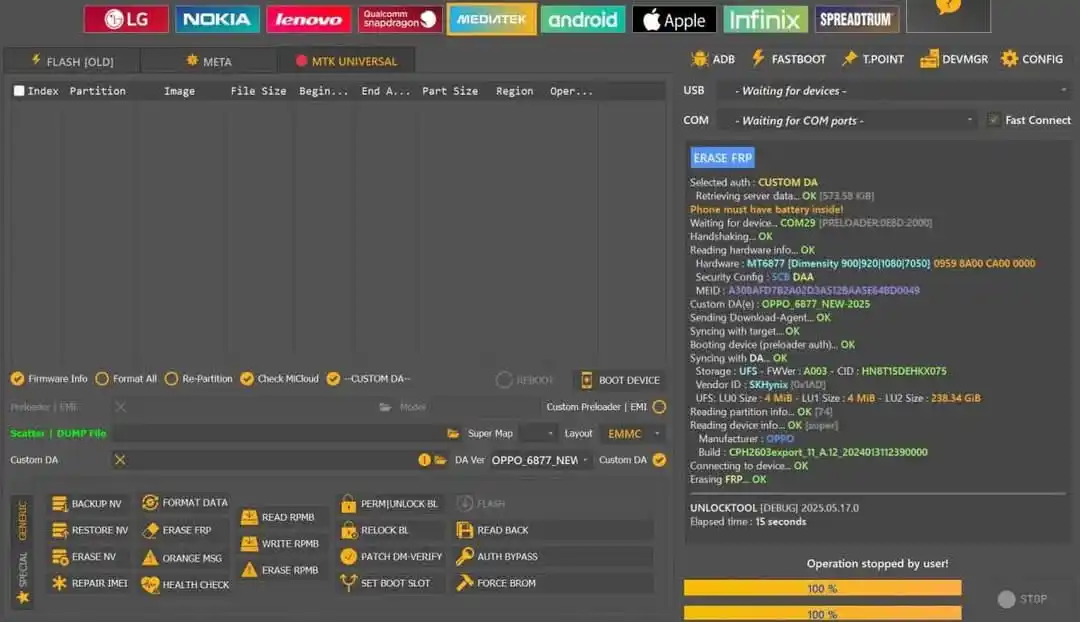Image resolution: width=1080 pixels, height=622 pixels.
Task: Click the Scatter file path field
Action: (x=279, y=433)
